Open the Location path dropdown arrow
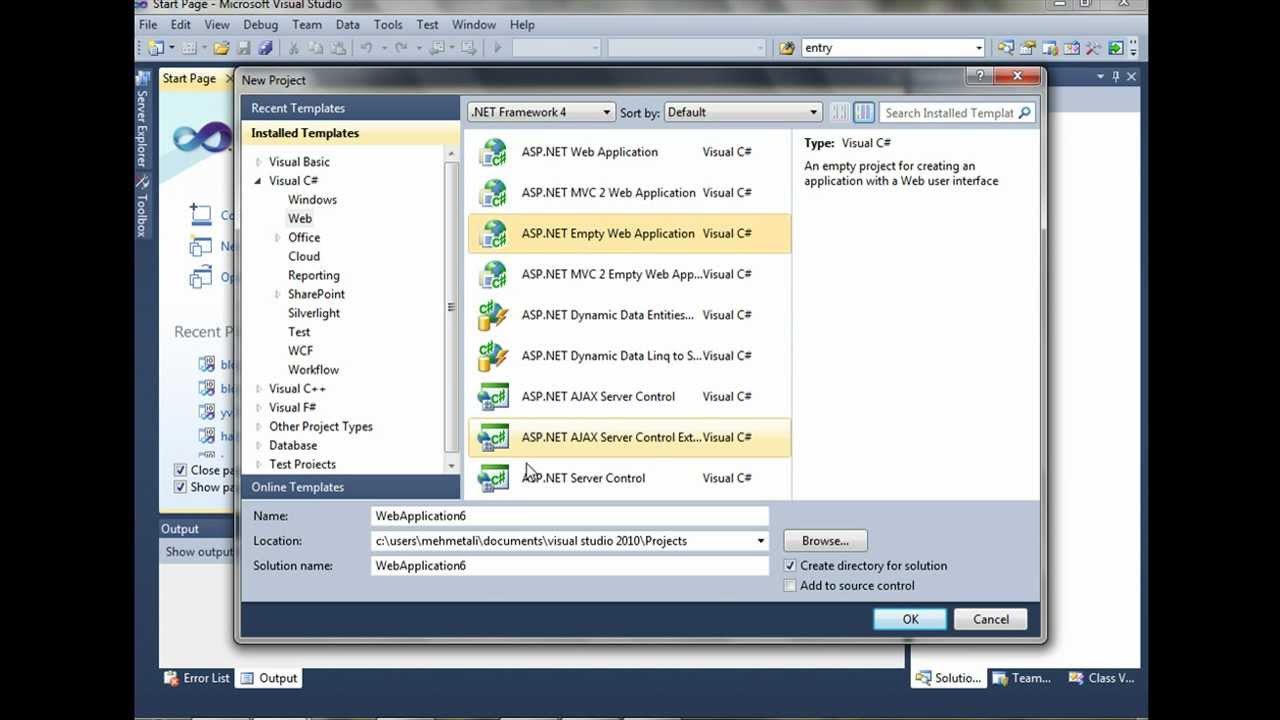The width and height of the screenshot is (1280, 720). pyautogui.click(x=760, y=541)
